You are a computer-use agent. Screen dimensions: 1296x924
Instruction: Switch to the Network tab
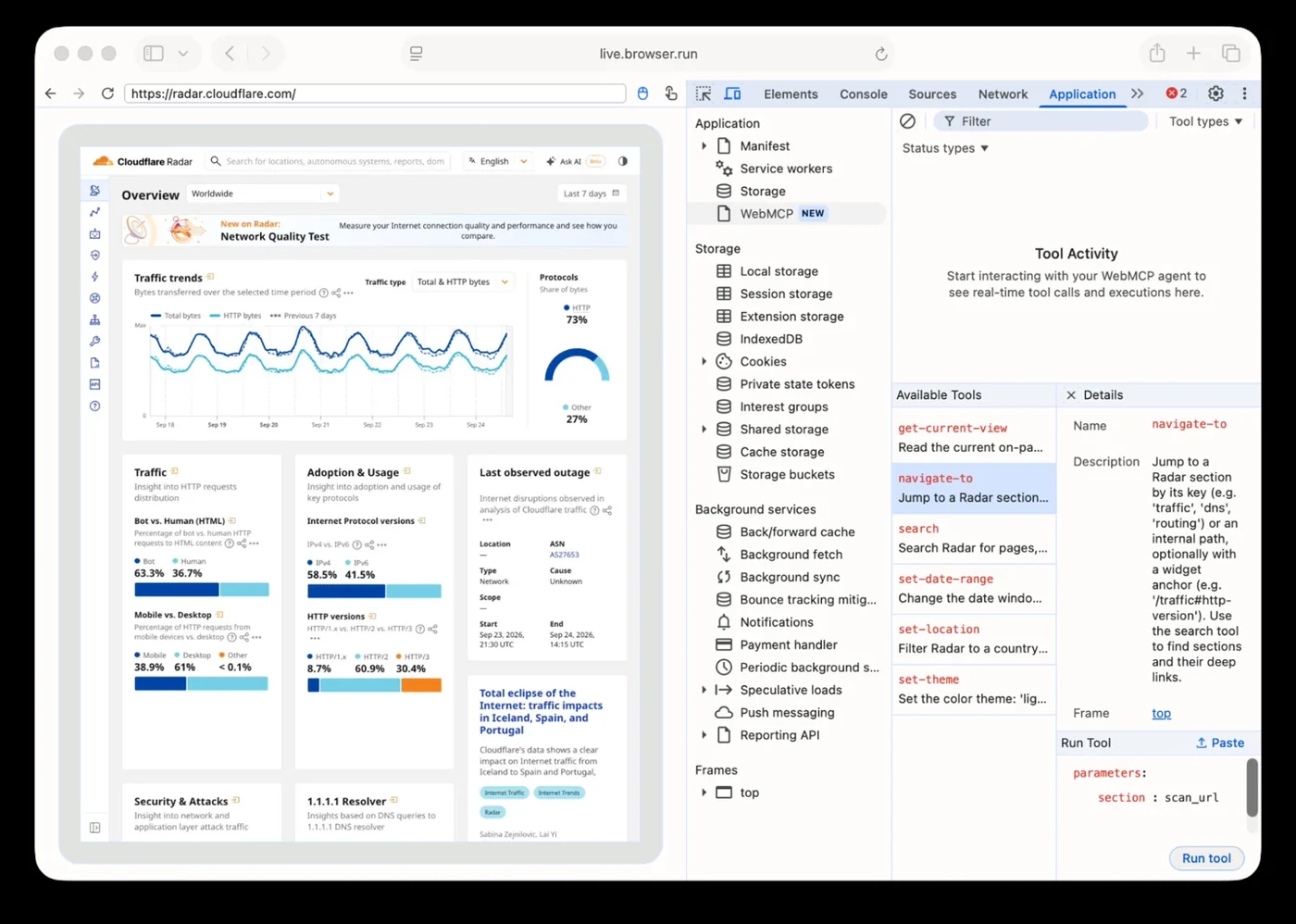tap(1003, 94)
